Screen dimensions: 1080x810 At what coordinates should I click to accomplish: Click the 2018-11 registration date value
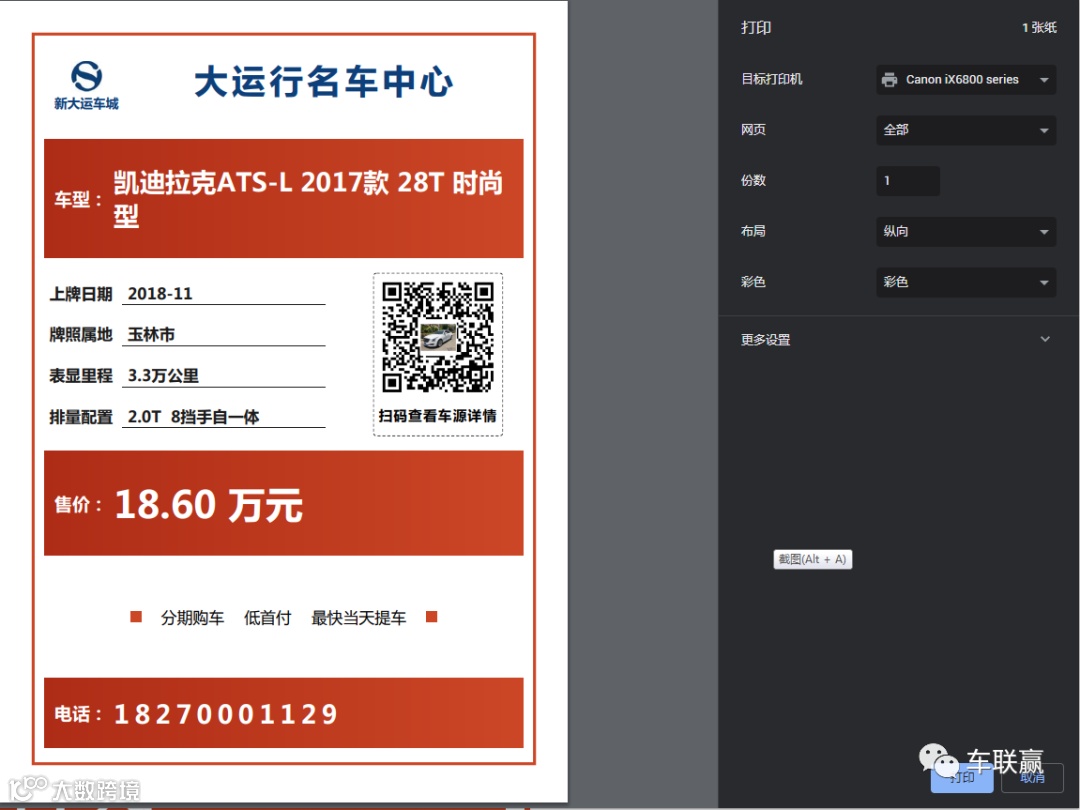point(160,294)
